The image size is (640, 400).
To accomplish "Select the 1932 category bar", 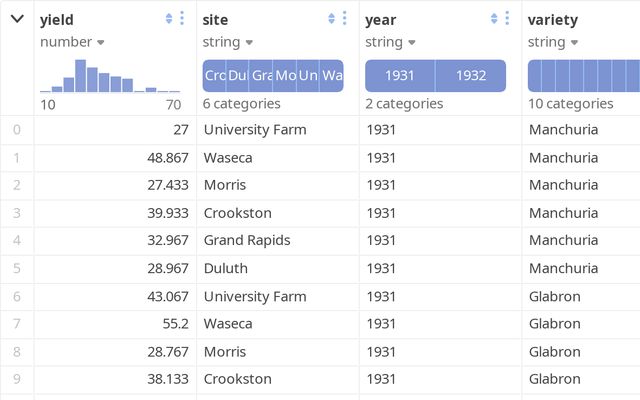I will [471, 76].
